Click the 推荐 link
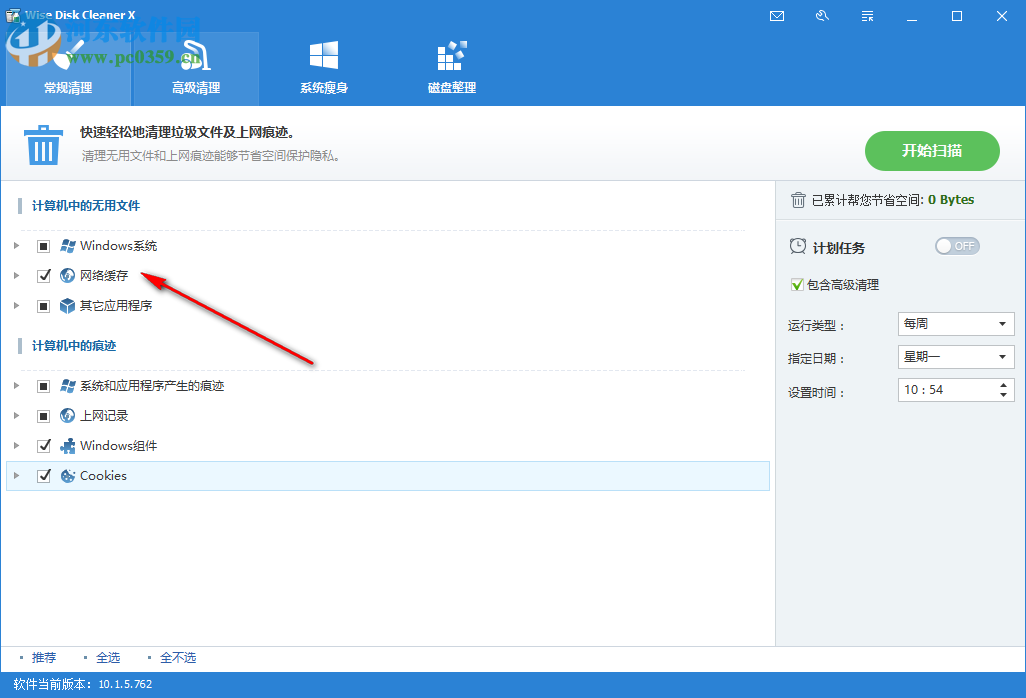This screenshot has height=698, width=1026. tap(44, 657)
